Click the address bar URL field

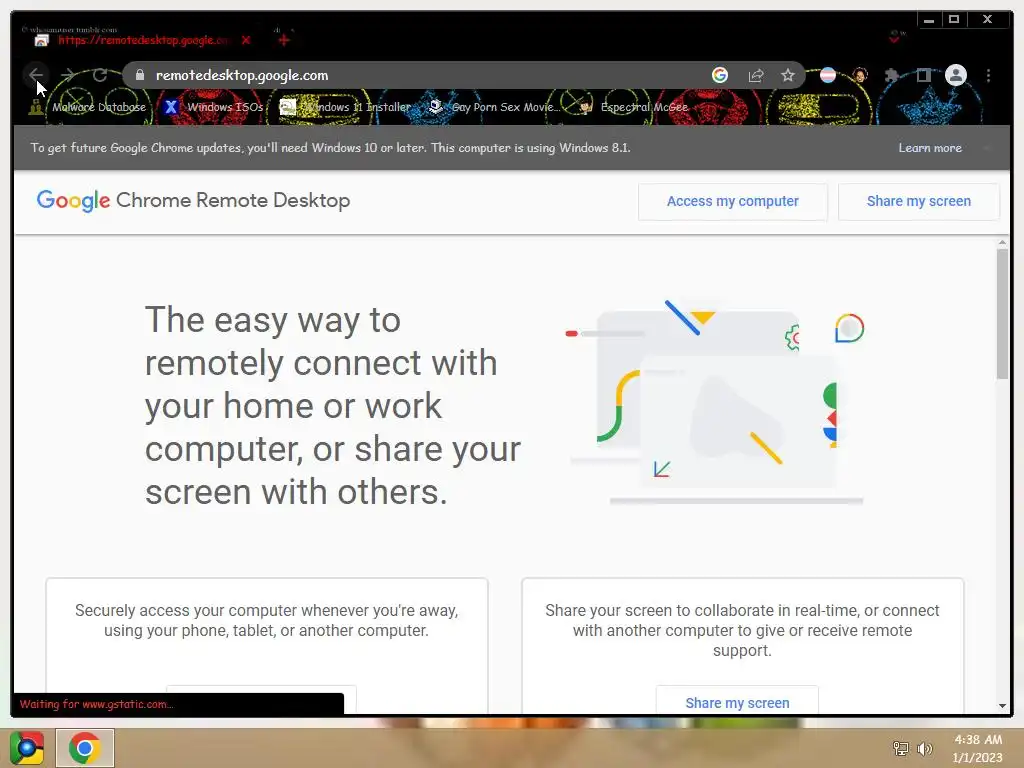pos(418,76)
